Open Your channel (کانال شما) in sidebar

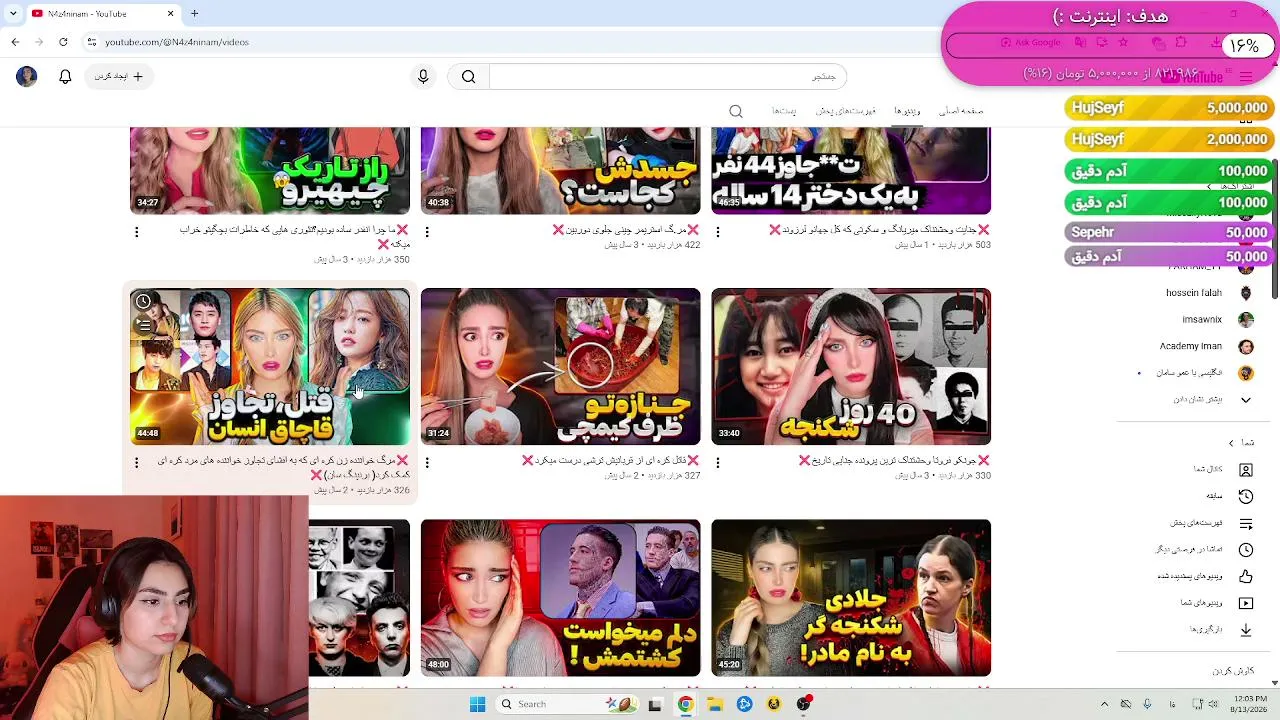tap(1222, 470)
